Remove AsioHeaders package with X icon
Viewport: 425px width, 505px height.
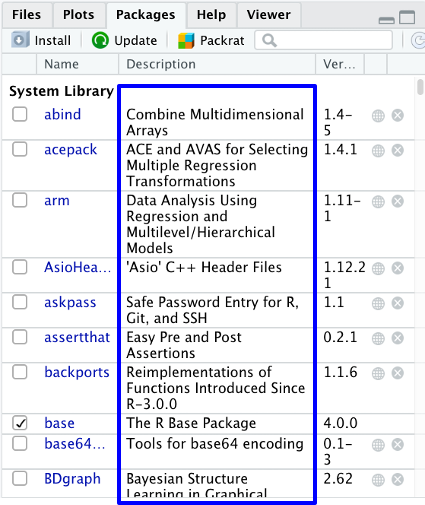[x=398, y=268]
